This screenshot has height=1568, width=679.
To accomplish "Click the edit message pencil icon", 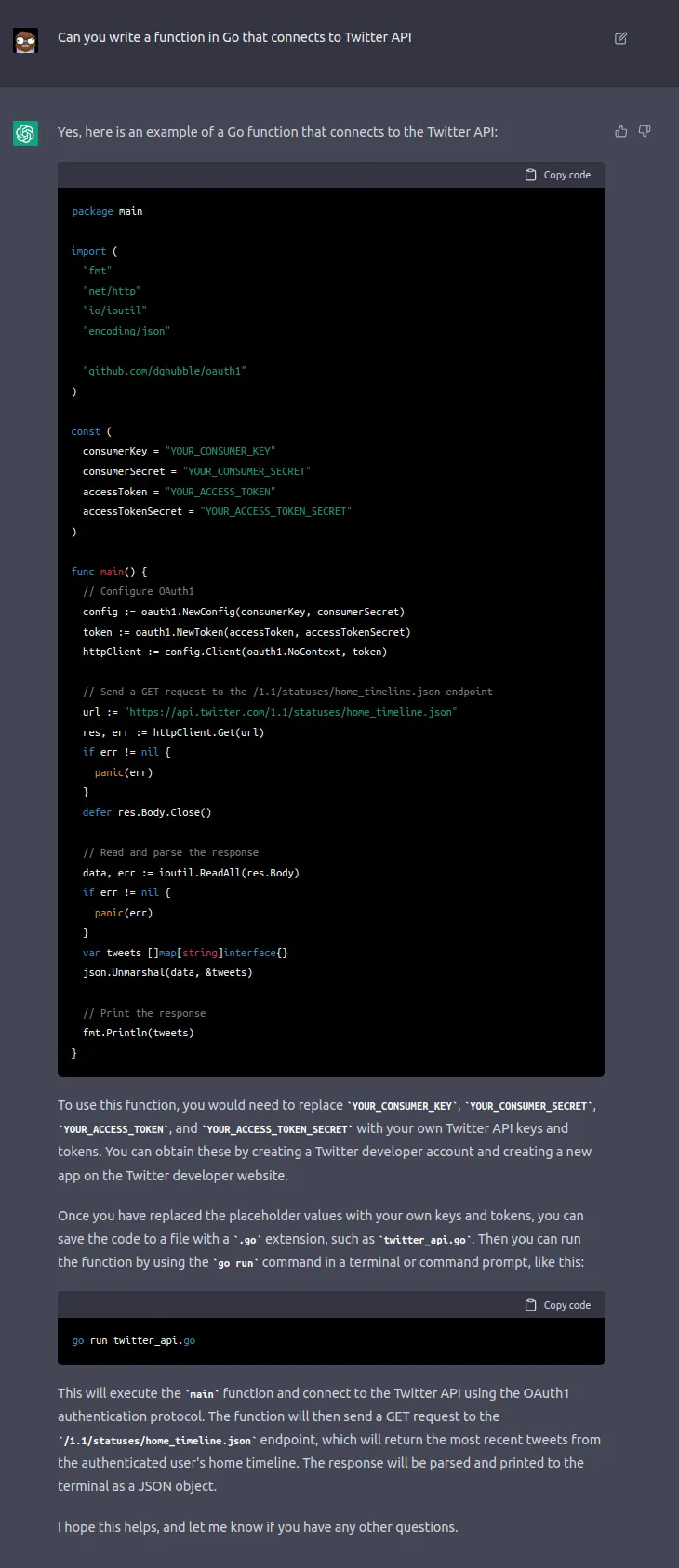I will click(620, 38).
